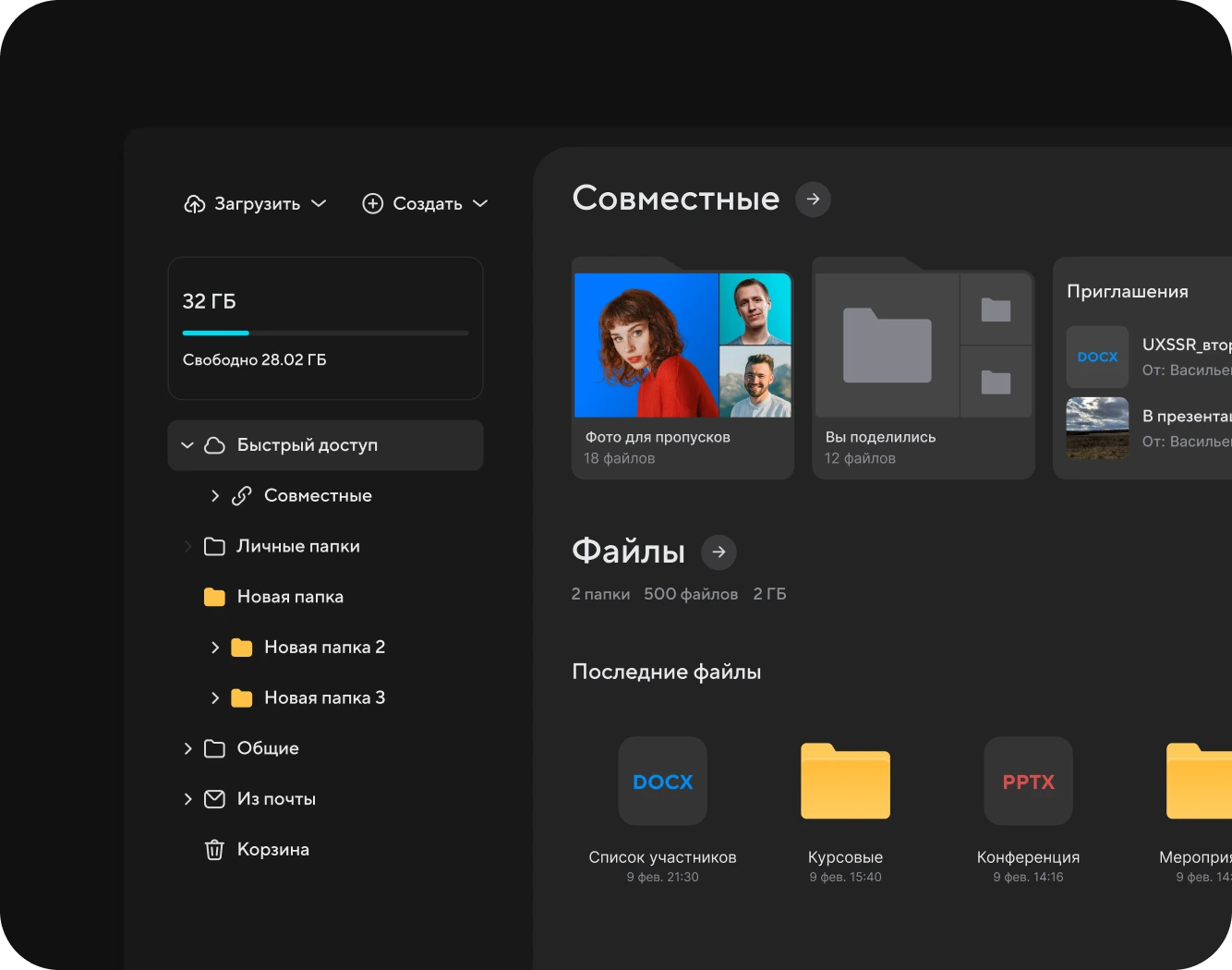The width and height of the screenshot is (1232, 970).
Task: Open the Создать dropdown menu
Action: [x=479, y=203]
